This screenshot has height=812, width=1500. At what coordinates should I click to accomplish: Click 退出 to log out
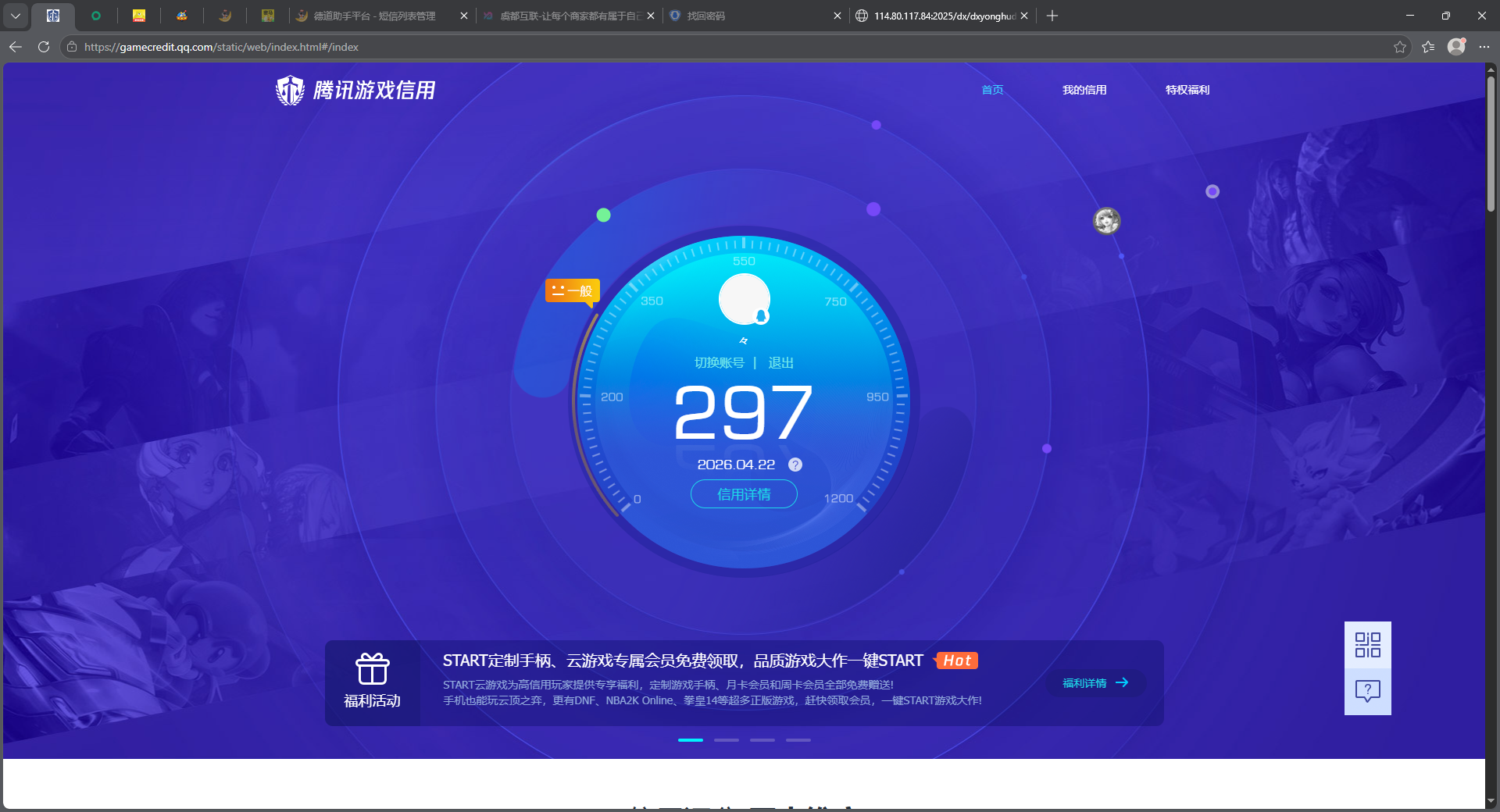(x=781, y=362)
